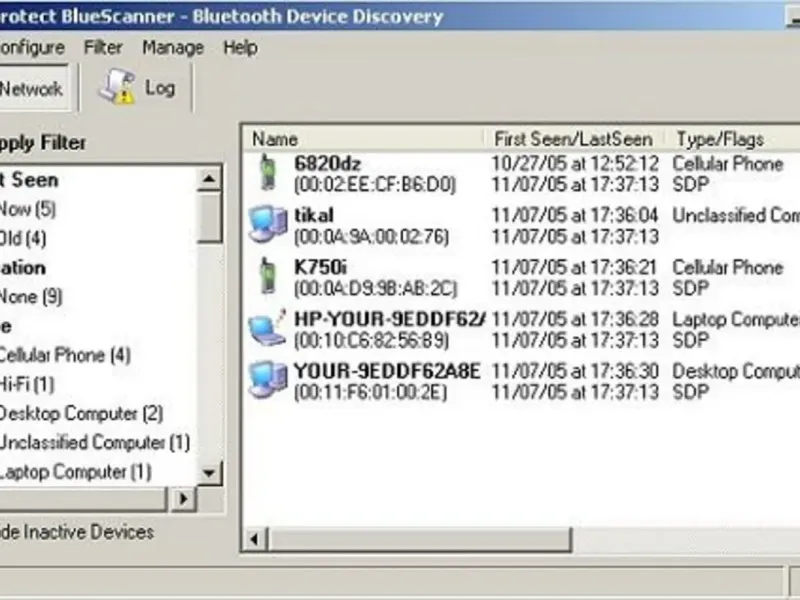Click MAC address 00:11:F6:01:00:2E
This screenshot has height=600, width=800.
tap(370, 393)
